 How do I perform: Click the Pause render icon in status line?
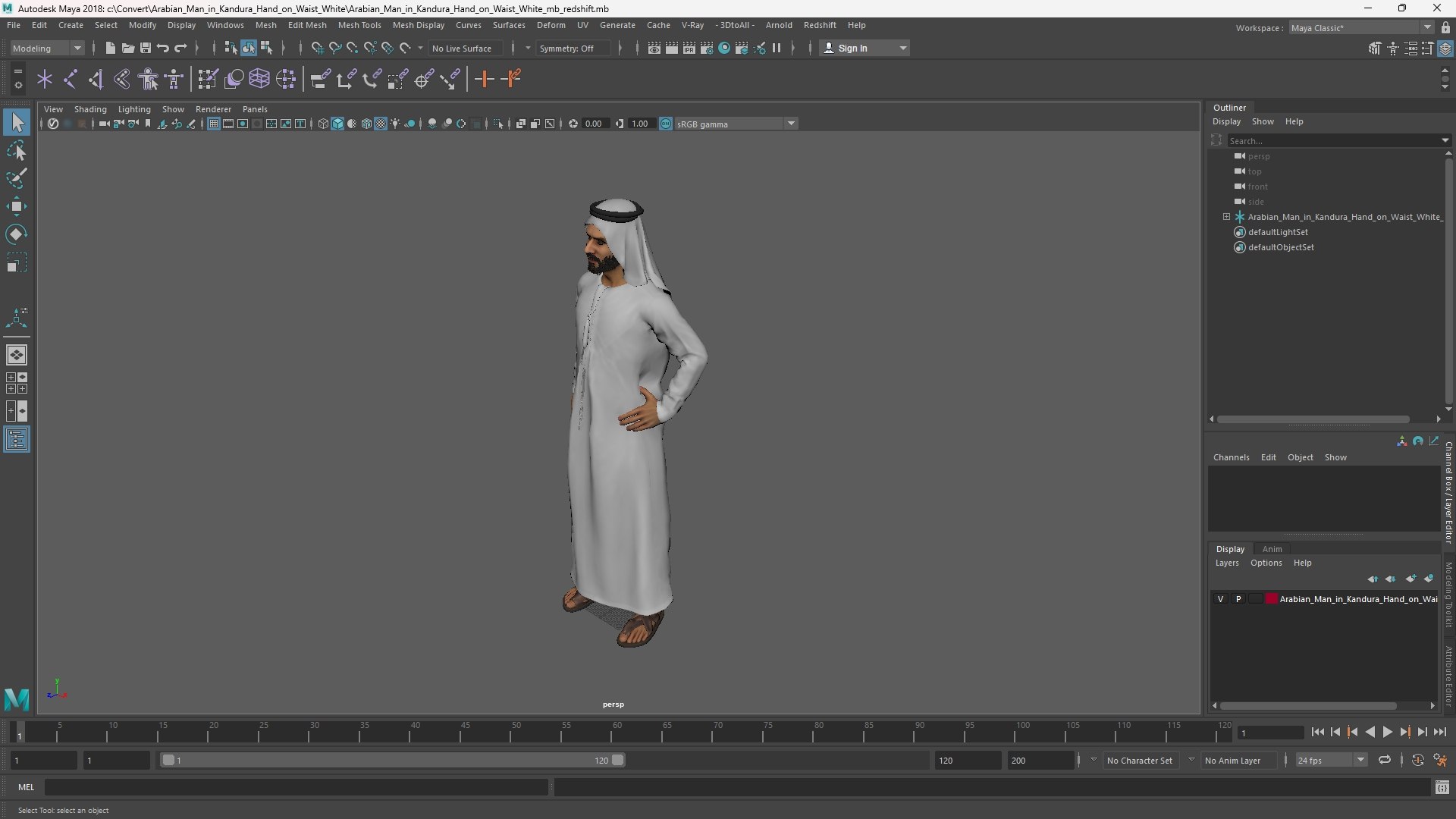point(777,48)
